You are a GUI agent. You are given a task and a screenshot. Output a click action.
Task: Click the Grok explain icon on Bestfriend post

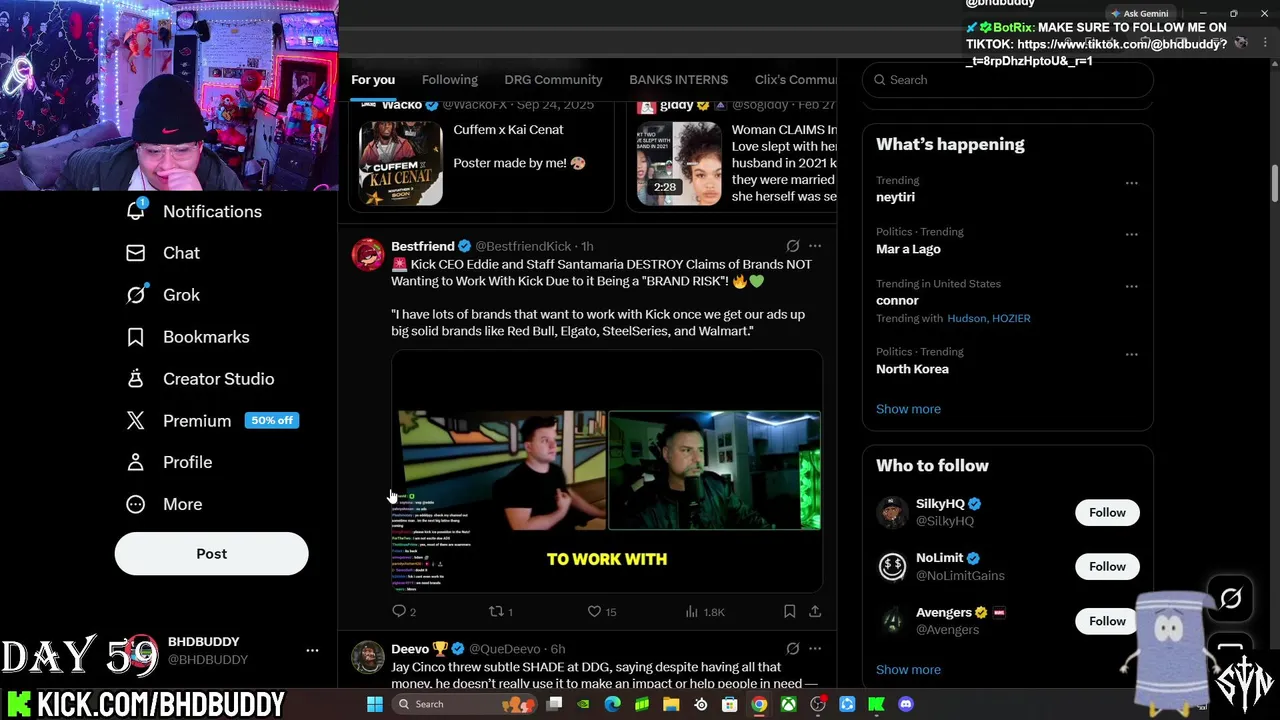point(792,246)
